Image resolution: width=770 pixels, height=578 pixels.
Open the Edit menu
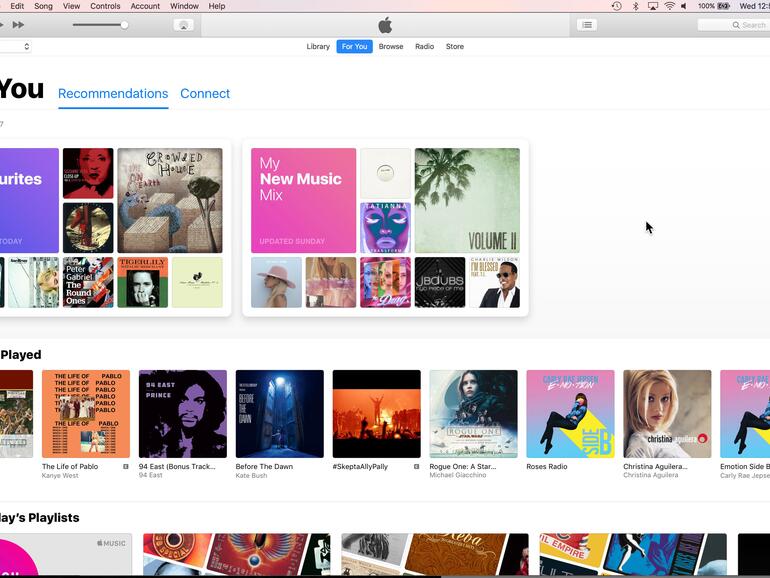point(17,6)
